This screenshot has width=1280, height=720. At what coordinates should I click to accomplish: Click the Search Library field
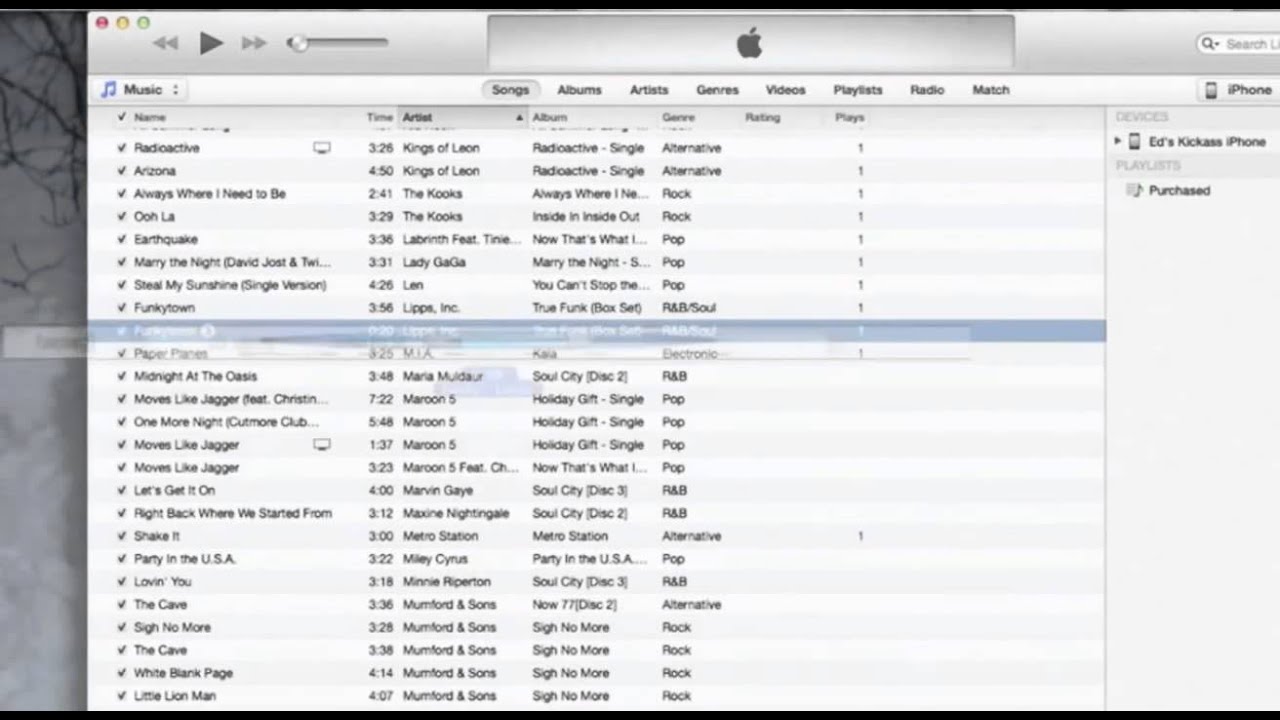[x=1238, y=43]
